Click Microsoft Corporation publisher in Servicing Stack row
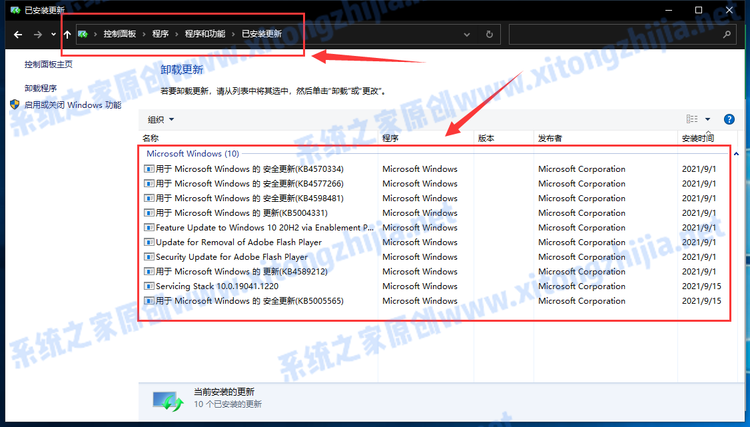 click(x=582, y=286)
